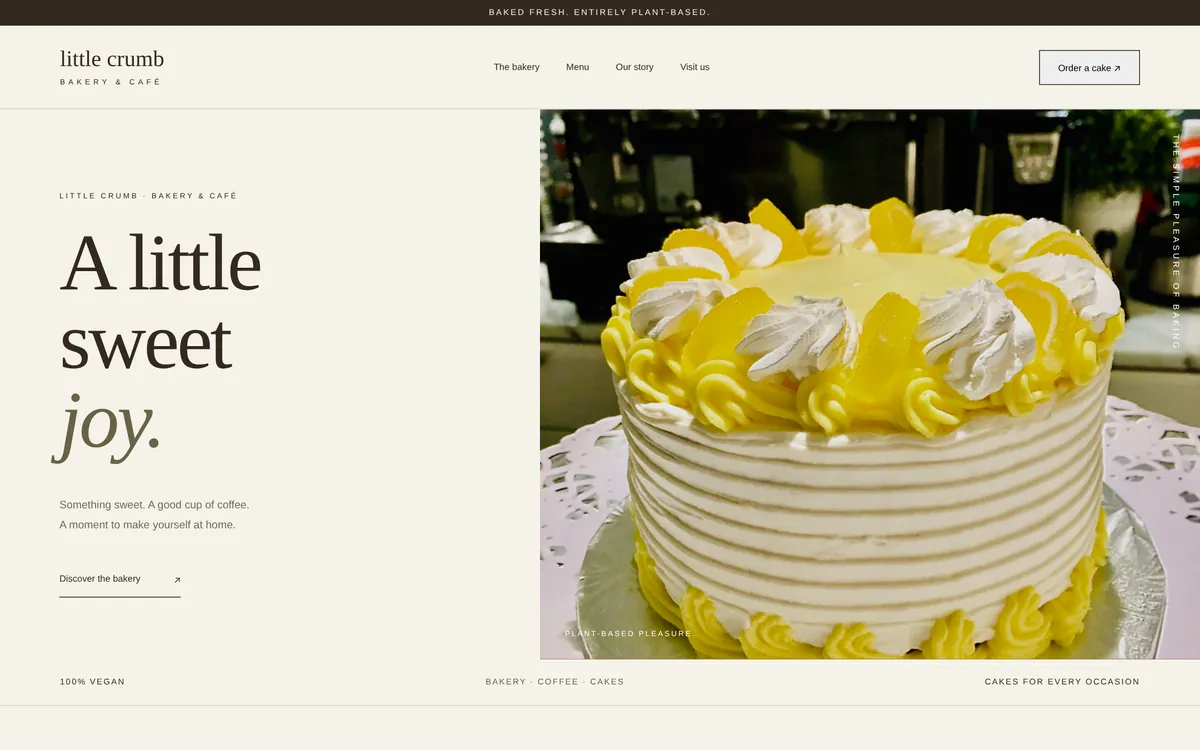Click the 'PLANT-BASED PLEASURE' image caption
Screen dimensions: 1200x750
(x=628, y=633)
